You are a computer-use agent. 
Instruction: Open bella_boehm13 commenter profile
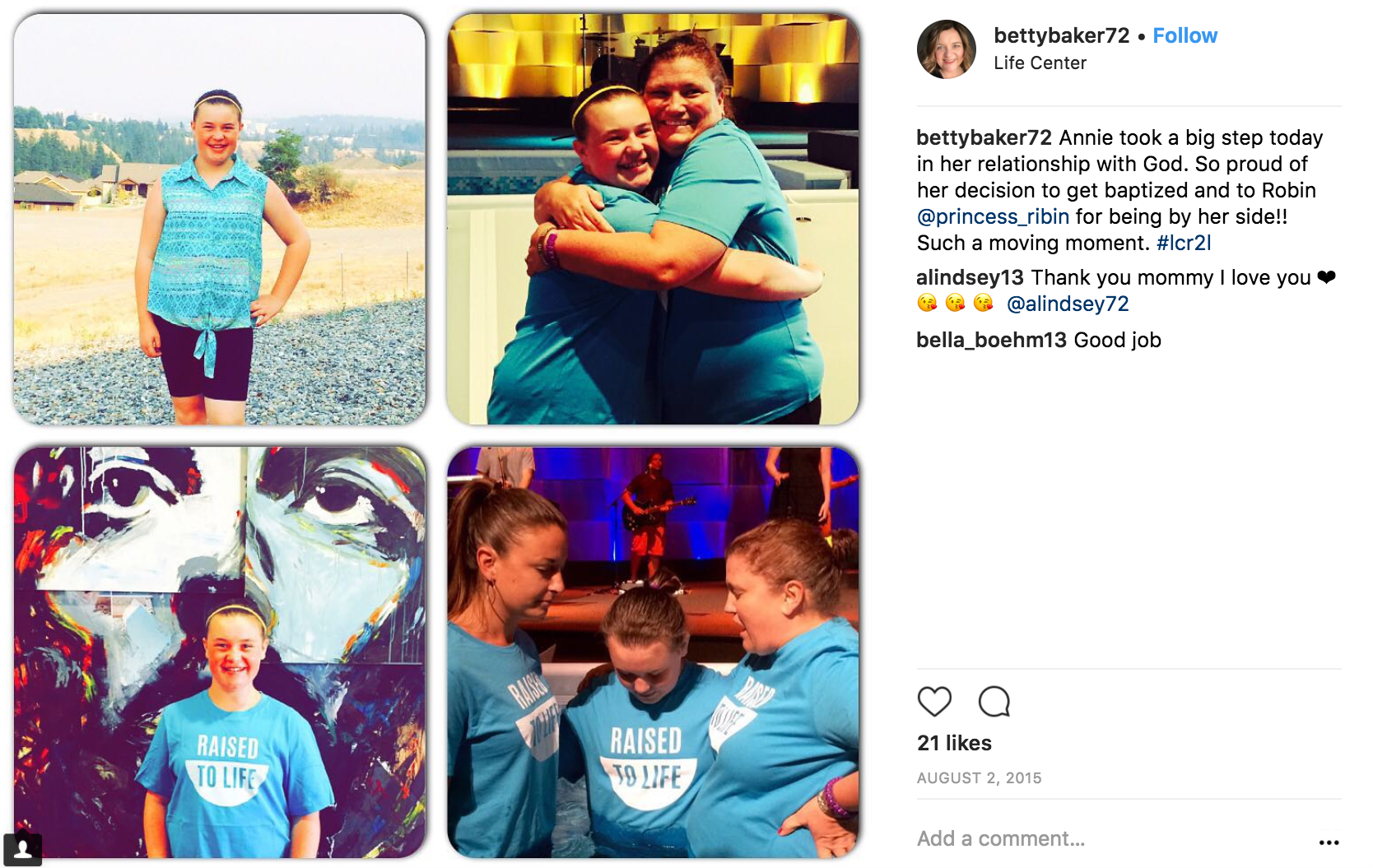pyautogui.click(x=991, y=340)
